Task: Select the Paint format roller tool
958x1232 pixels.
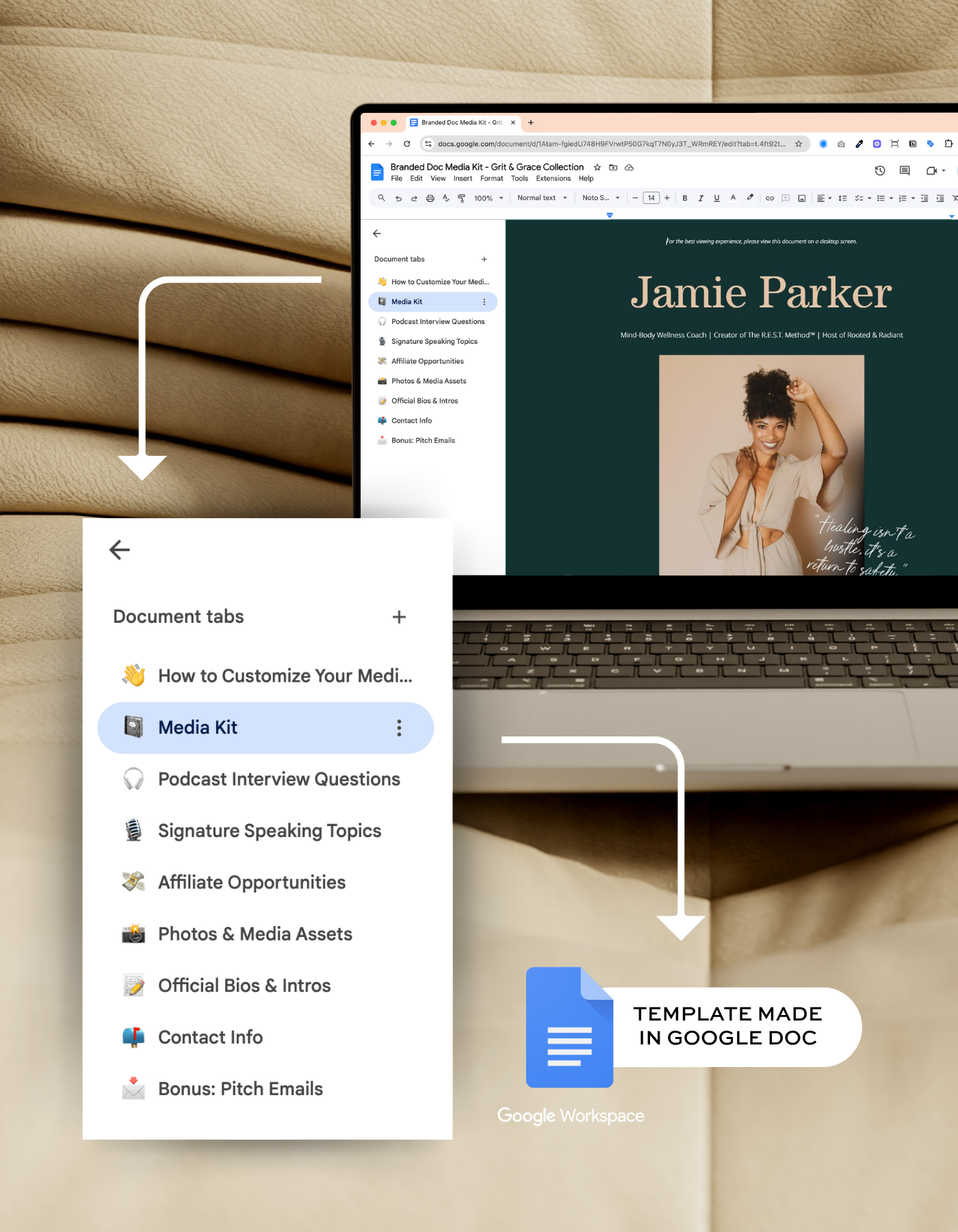Action: [461, 198]
